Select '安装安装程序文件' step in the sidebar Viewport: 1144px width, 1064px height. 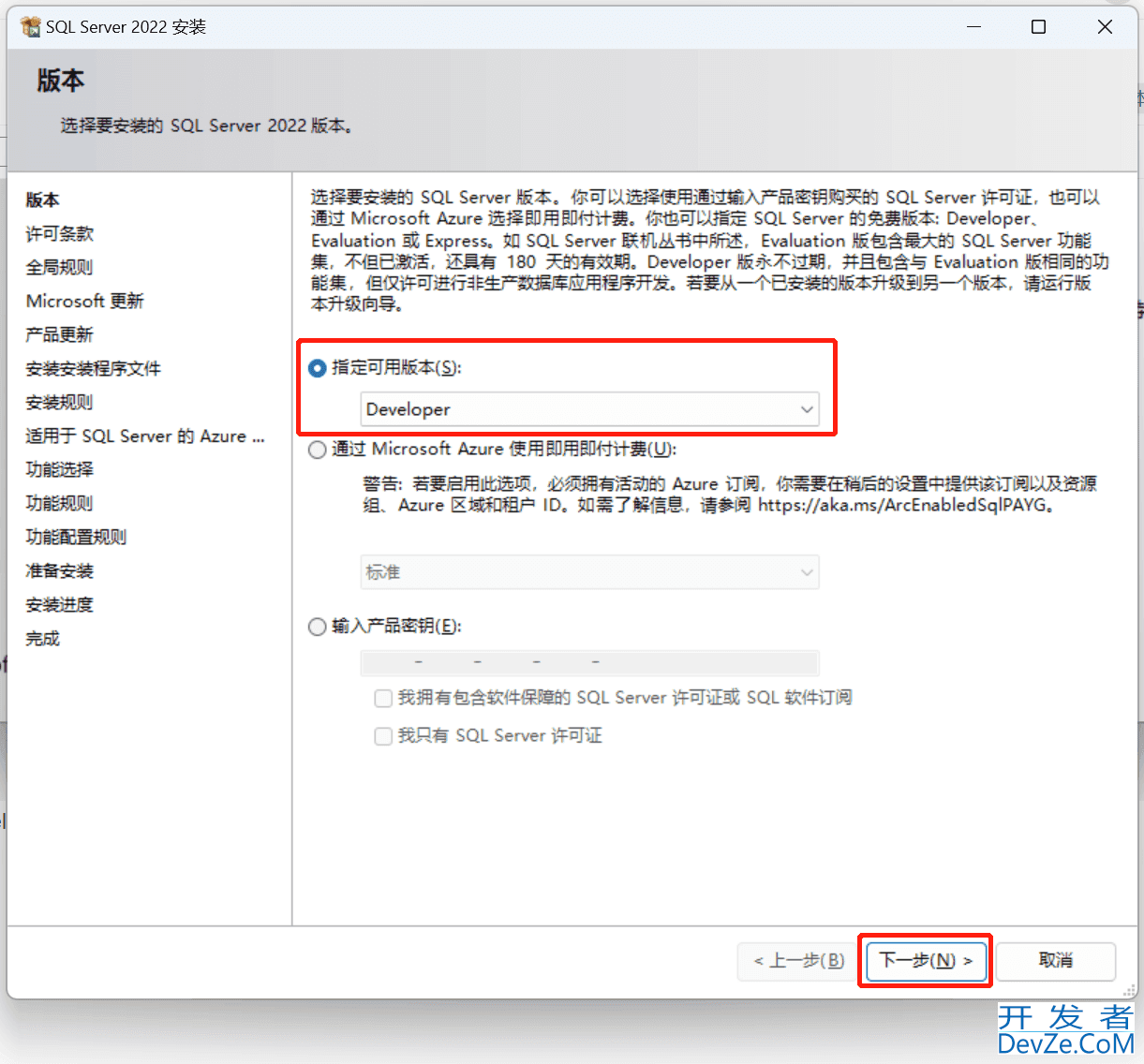pyautogui.click(x=93, y=368)
